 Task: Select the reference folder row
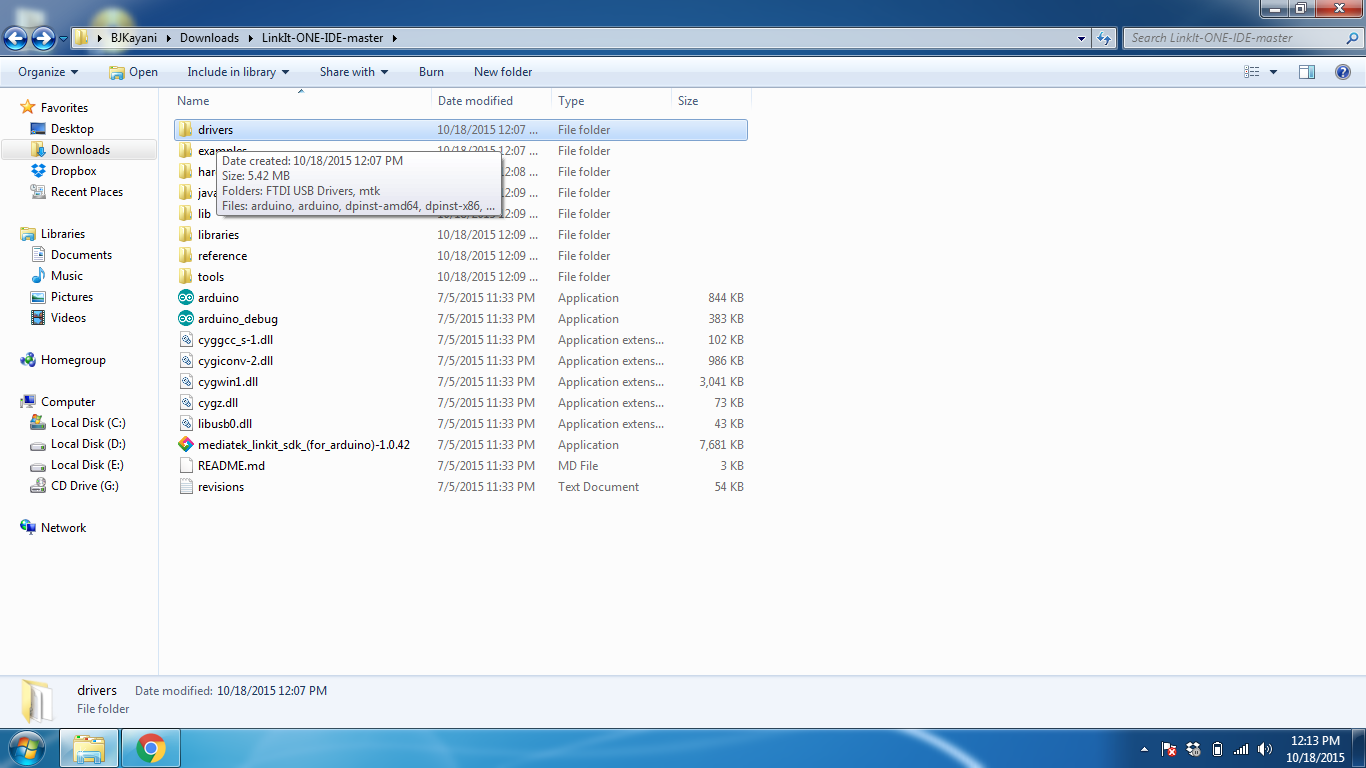[460, 256]
